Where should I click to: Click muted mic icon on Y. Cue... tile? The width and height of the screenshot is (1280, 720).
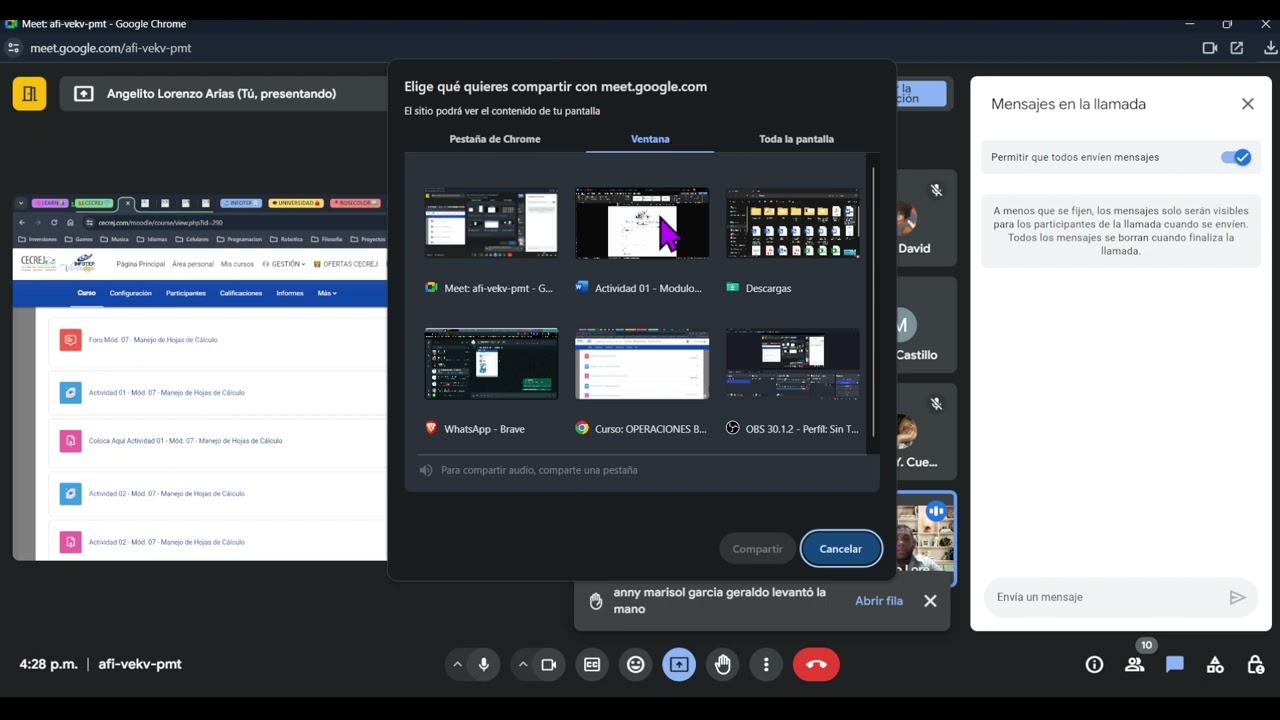(x=936, y=404)
